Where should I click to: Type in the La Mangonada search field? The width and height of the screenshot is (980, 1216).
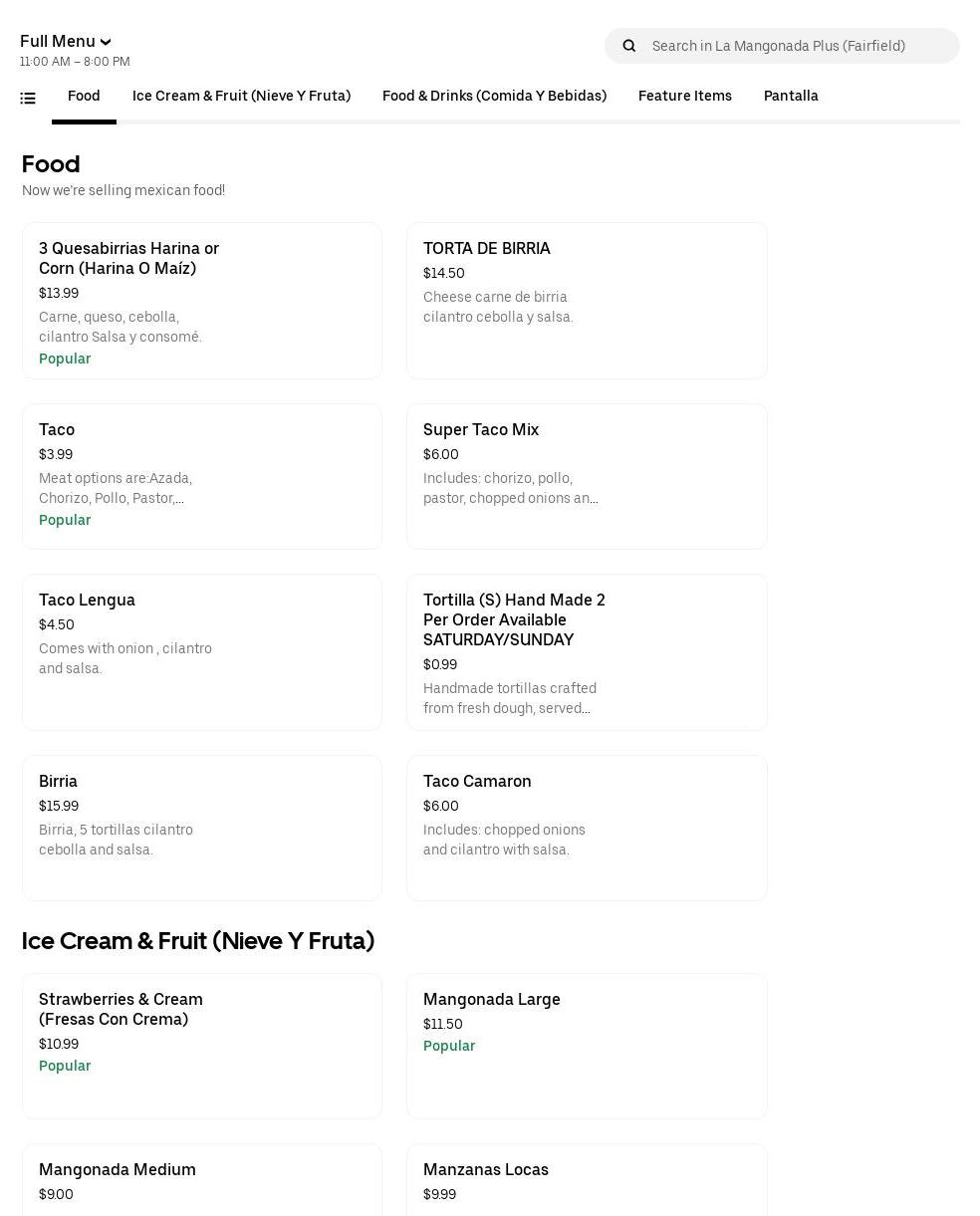pos(797,46)
